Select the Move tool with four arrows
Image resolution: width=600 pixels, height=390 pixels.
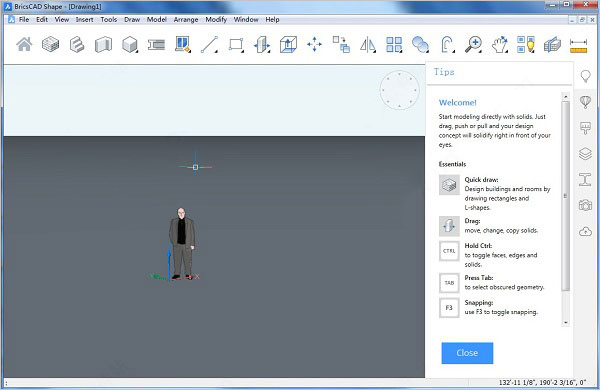tap(315, 44)
